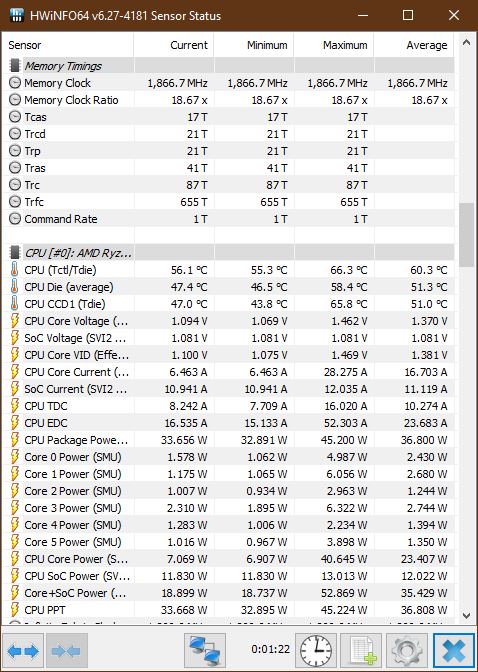Screen dimensions: 478x672
Task: Select the SoC Current (SVI2 row label
Action: click(x=75, y=389)
